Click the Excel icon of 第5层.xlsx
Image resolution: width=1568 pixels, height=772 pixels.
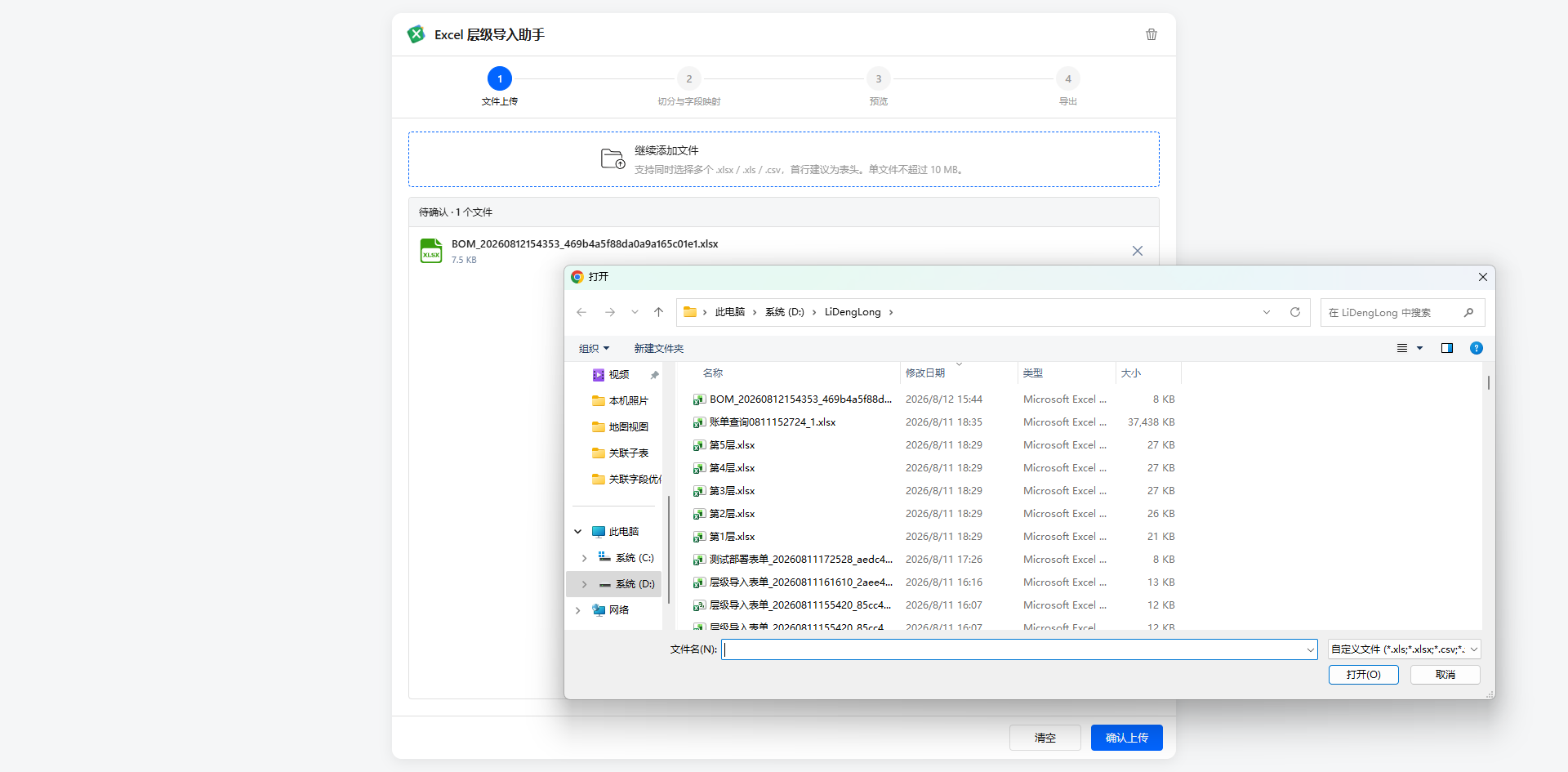click(699, 445)
